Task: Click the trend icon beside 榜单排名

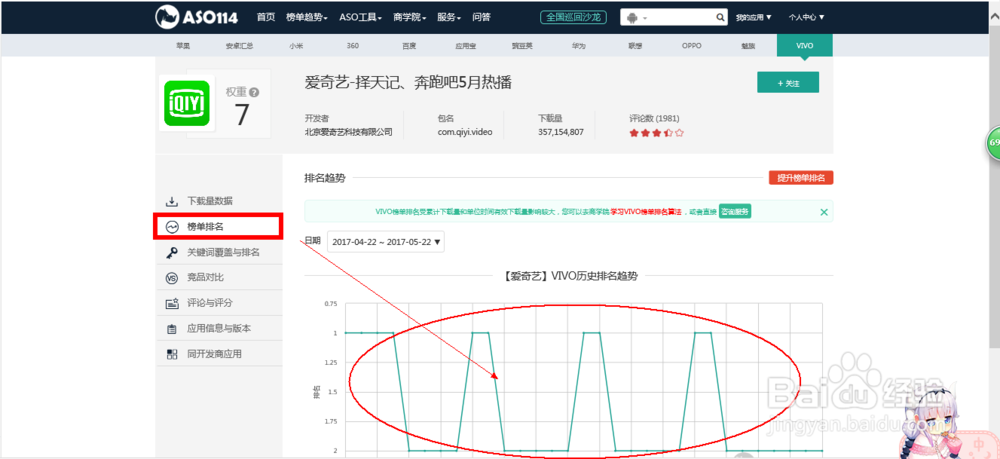Action: (x=172, y=227)
